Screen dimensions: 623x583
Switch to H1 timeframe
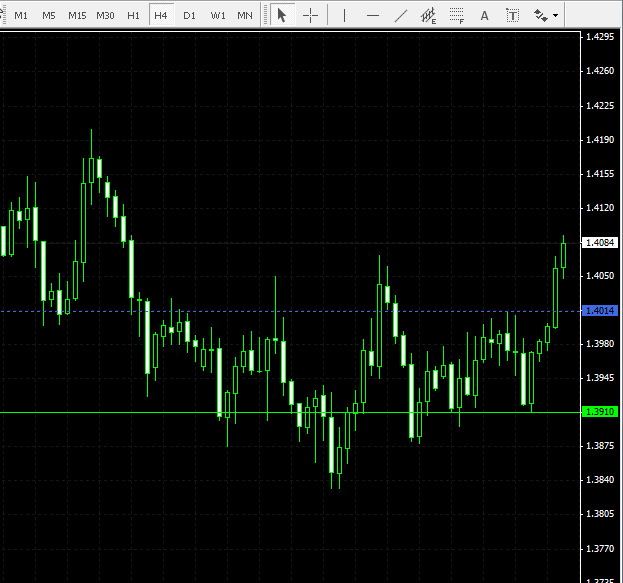point(134,15)
